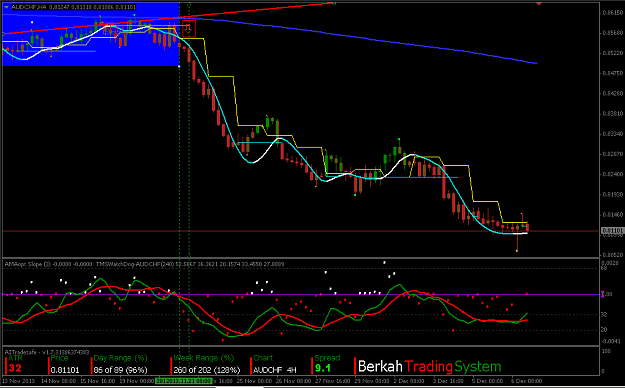The height and width of the screenshot is (388, 625).
Task: Click the Berkah Trading System label
Action: (x=429, y=366)
